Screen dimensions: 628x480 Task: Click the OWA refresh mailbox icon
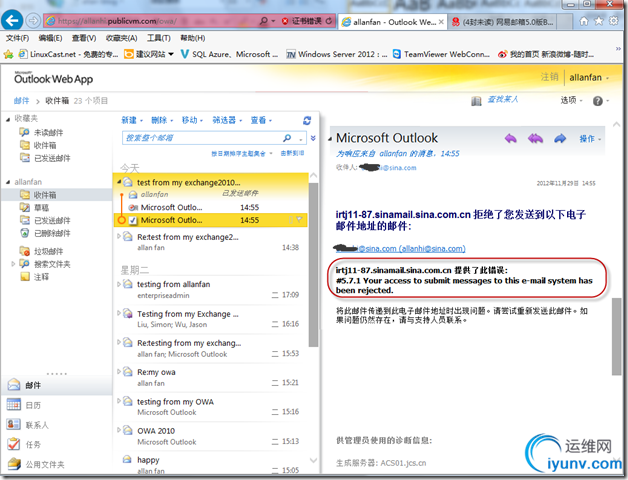click(307, 120)
